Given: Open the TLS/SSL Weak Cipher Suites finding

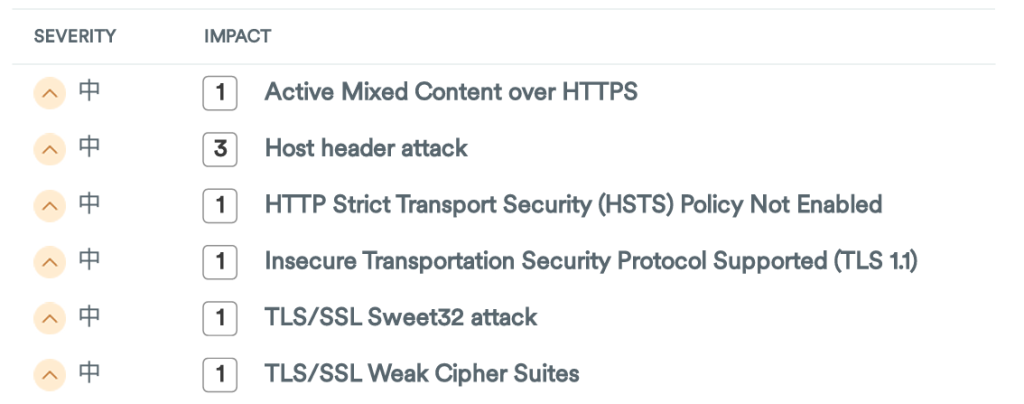Looking at the screenshot, I should click(422, 375).
